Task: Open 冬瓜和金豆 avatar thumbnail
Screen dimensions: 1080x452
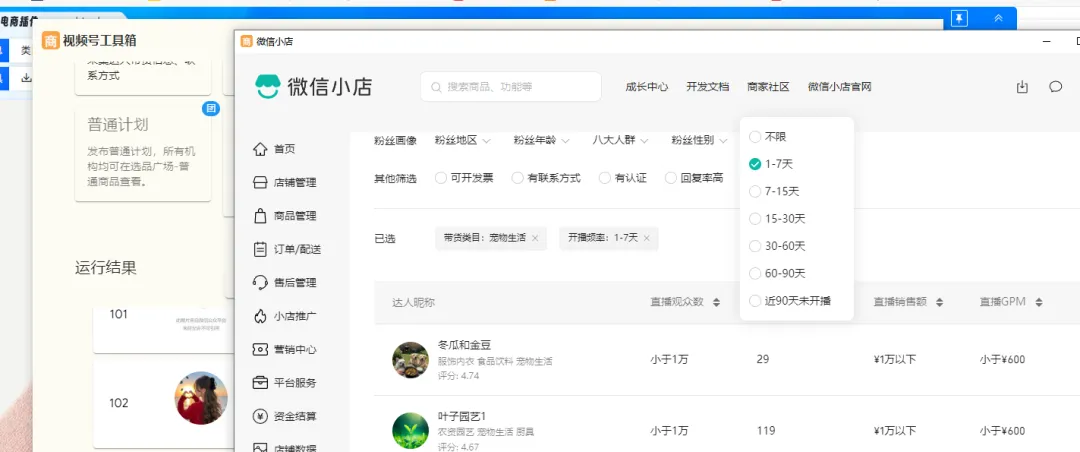Action: click(411, 360)
